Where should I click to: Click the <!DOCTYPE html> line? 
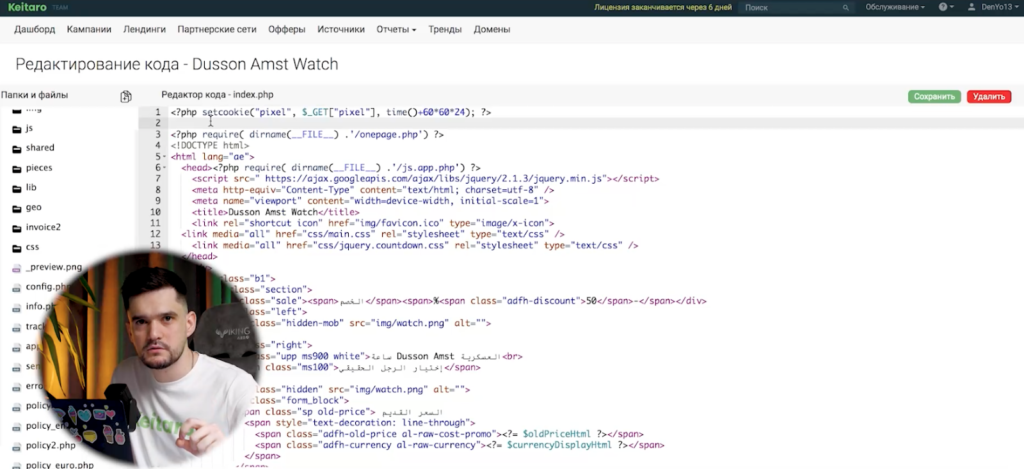tap(210, 146)
